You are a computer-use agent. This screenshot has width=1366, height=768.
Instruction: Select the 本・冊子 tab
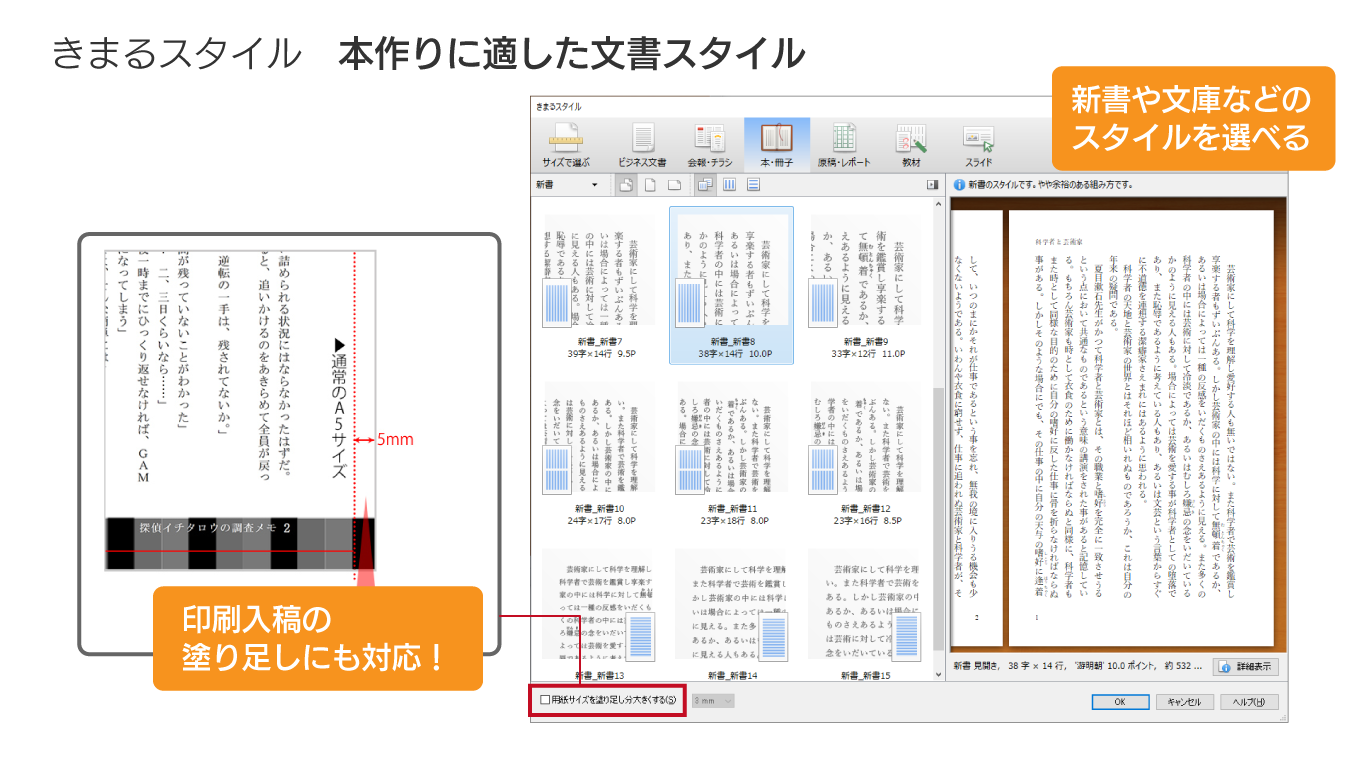[776, 145]
